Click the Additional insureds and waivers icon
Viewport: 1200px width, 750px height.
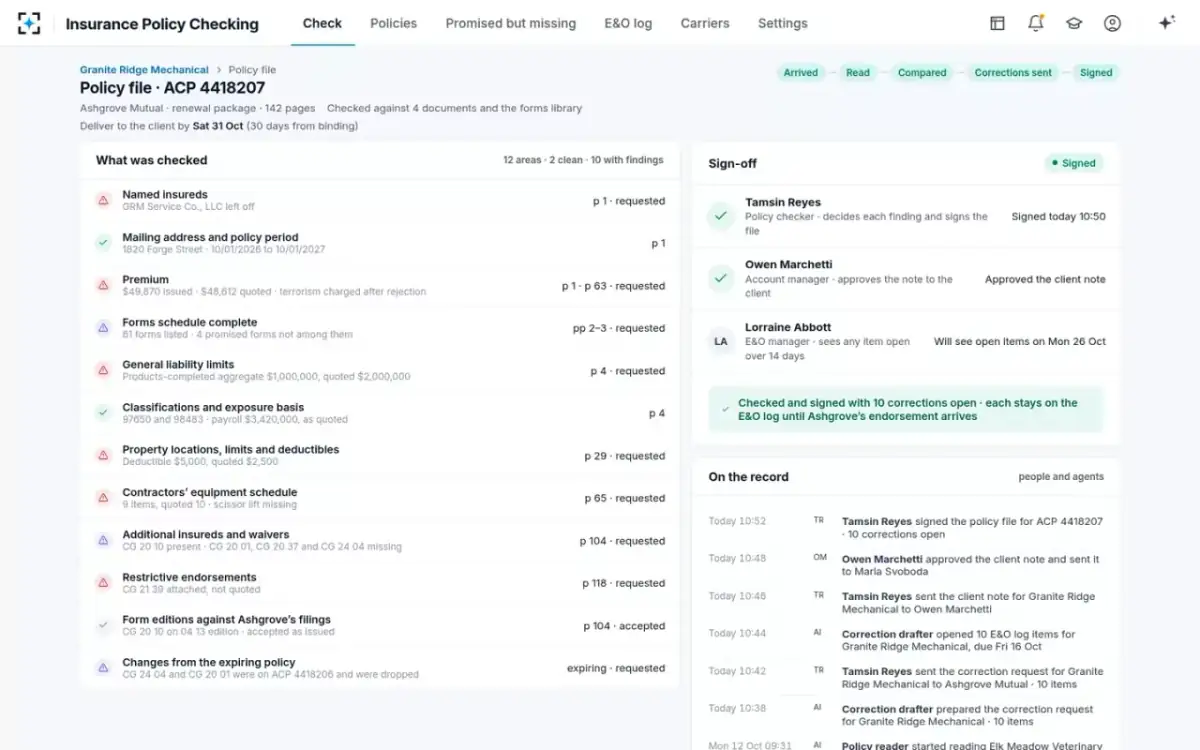pyautogui.click(x=103, y=540)
